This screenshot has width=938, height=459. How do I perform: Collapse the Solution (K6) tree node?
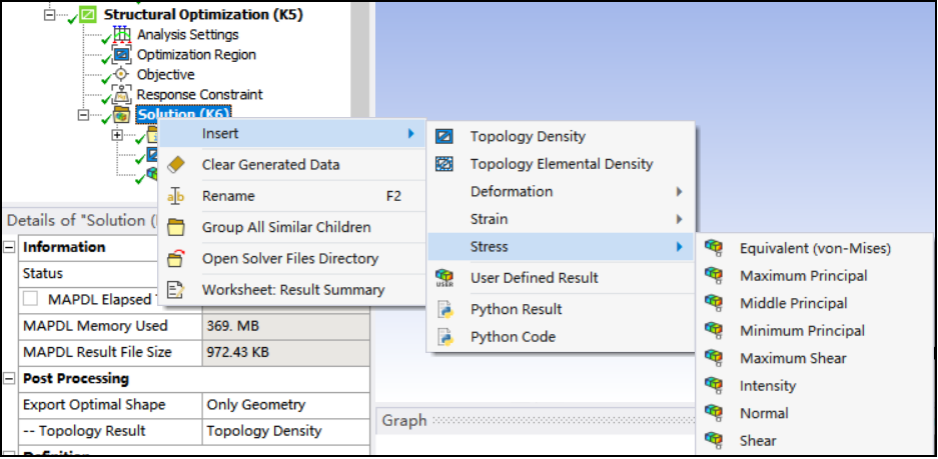(84, 115)
